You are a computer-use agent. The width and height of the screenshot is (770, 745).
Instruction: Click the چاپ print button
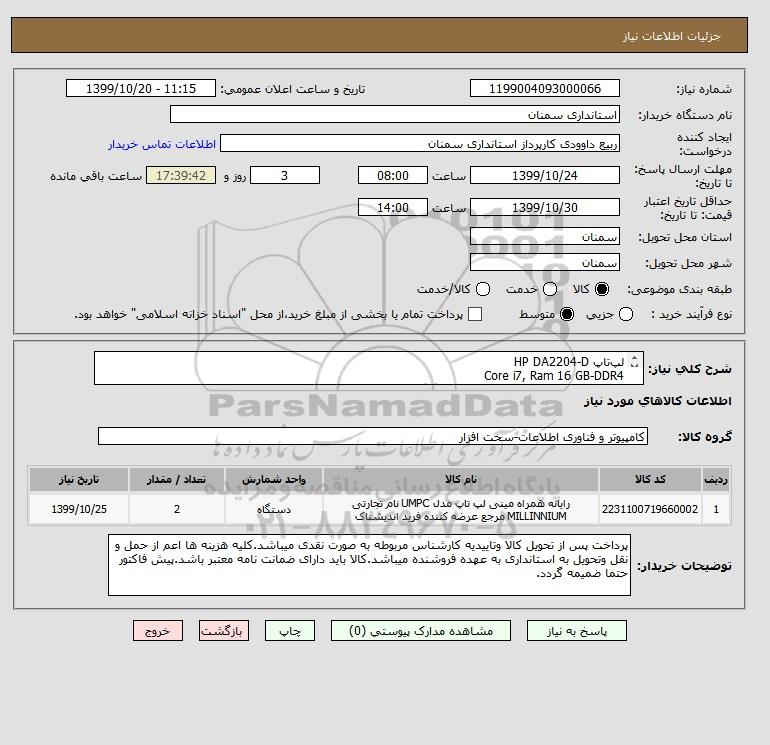(290, 631)
